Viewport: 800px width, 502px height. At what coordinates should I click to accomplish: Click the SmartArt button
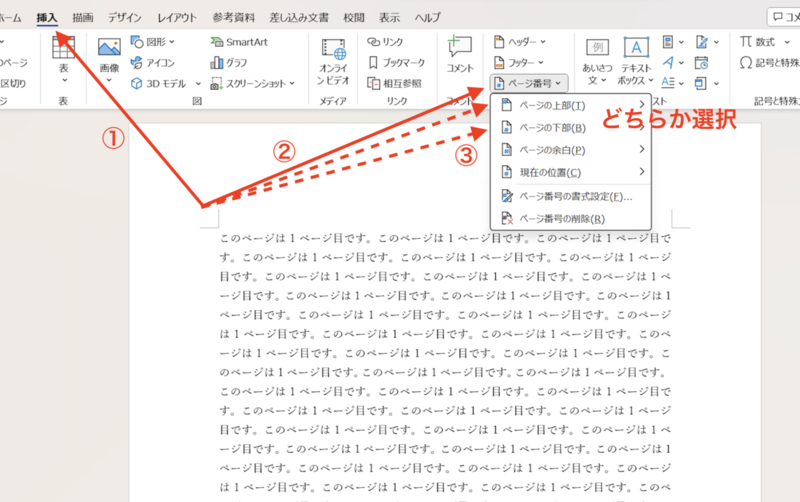pyautogui.click(x=239, y=42)
